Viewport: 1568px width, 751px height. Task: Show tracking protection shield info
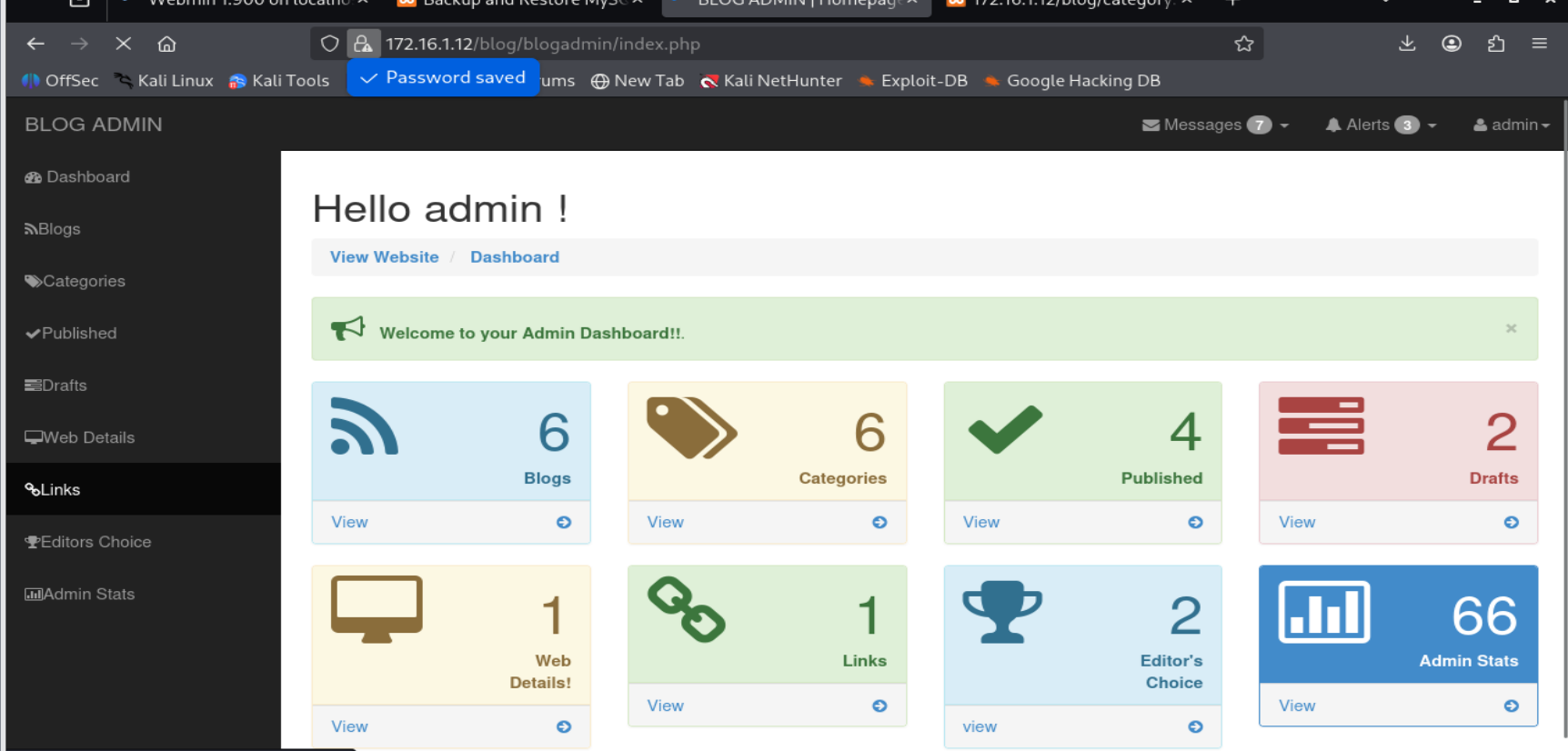pos(329,44)
